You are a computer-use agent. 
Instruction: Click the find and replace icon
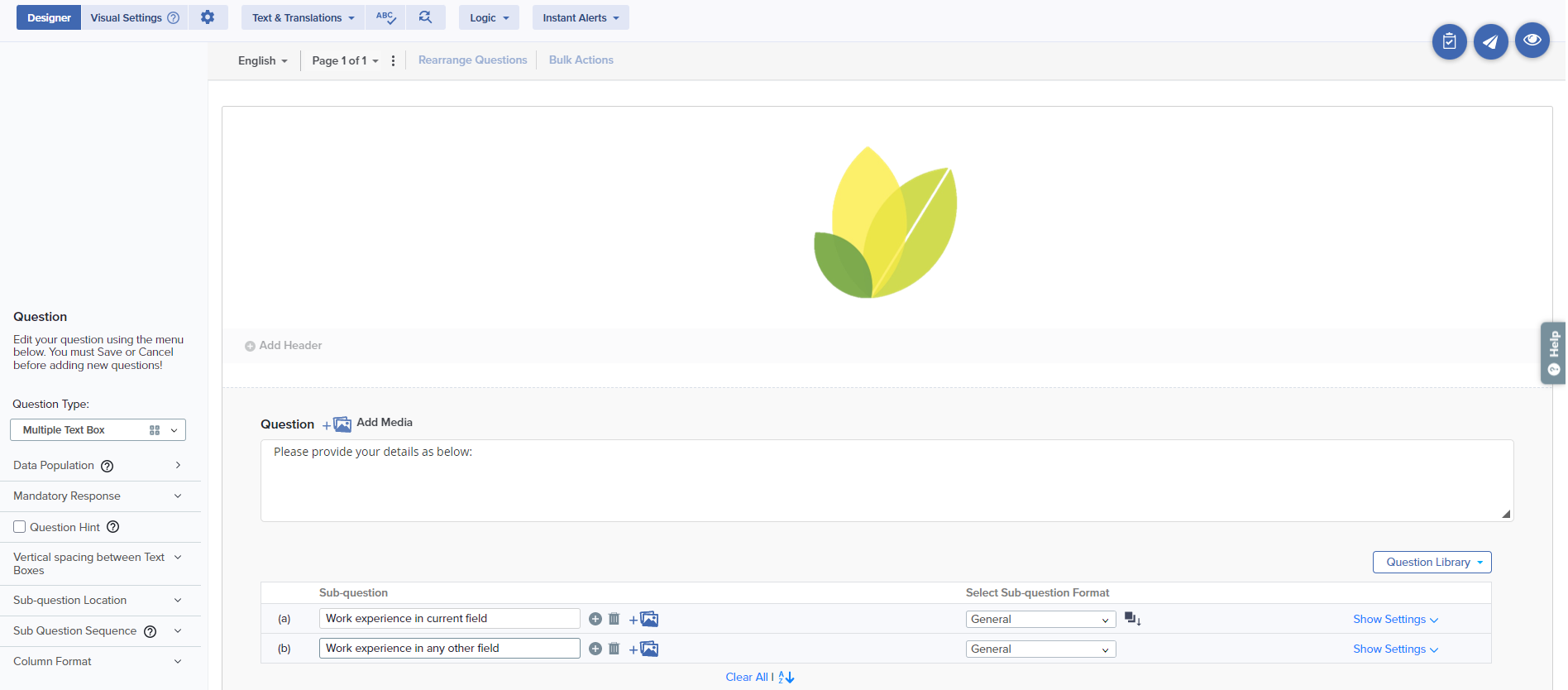(x=425, y=17)
